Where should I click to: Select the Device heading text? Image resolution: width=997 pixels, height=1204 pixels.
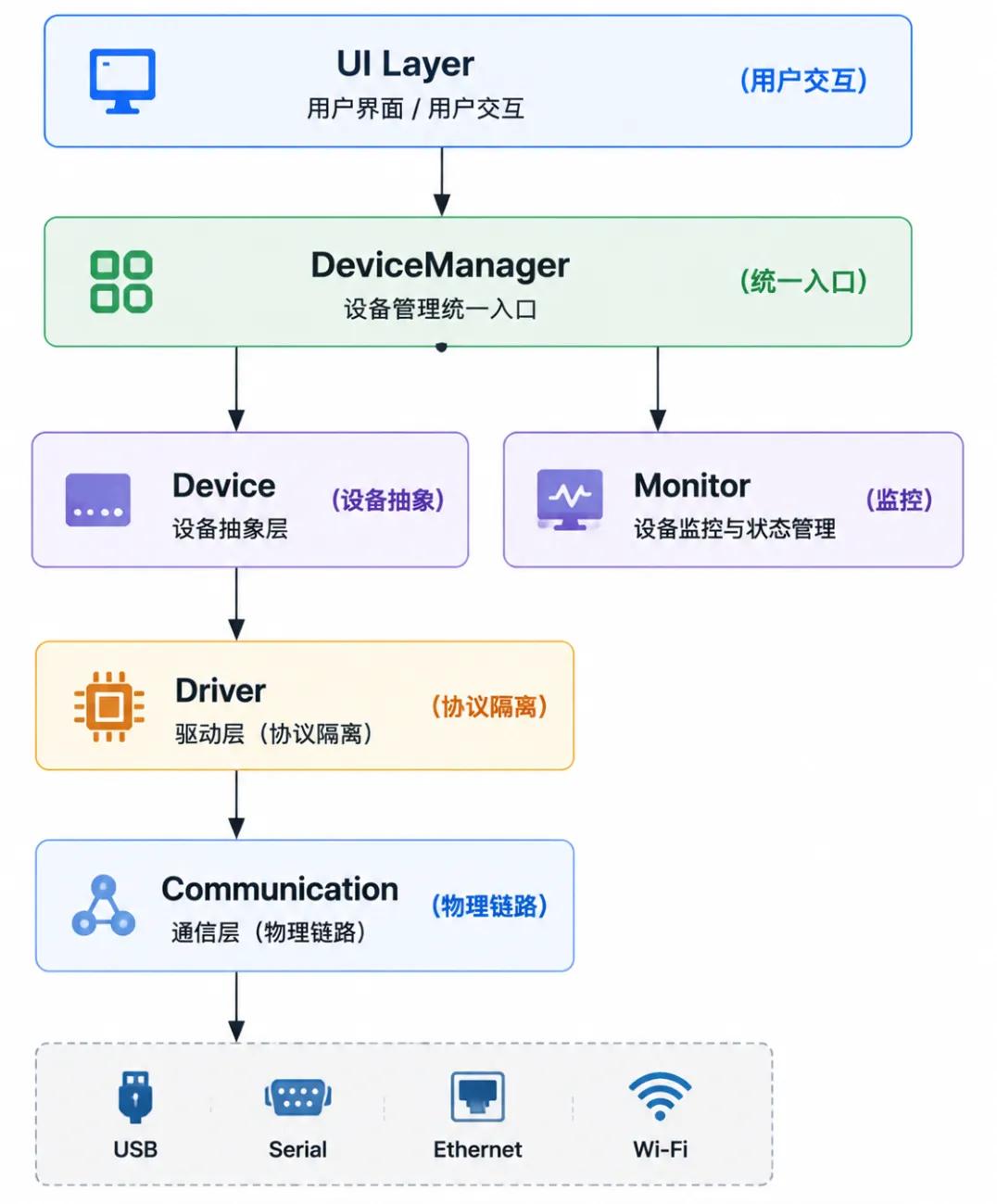pyautogui.click(x=224, y=486)
